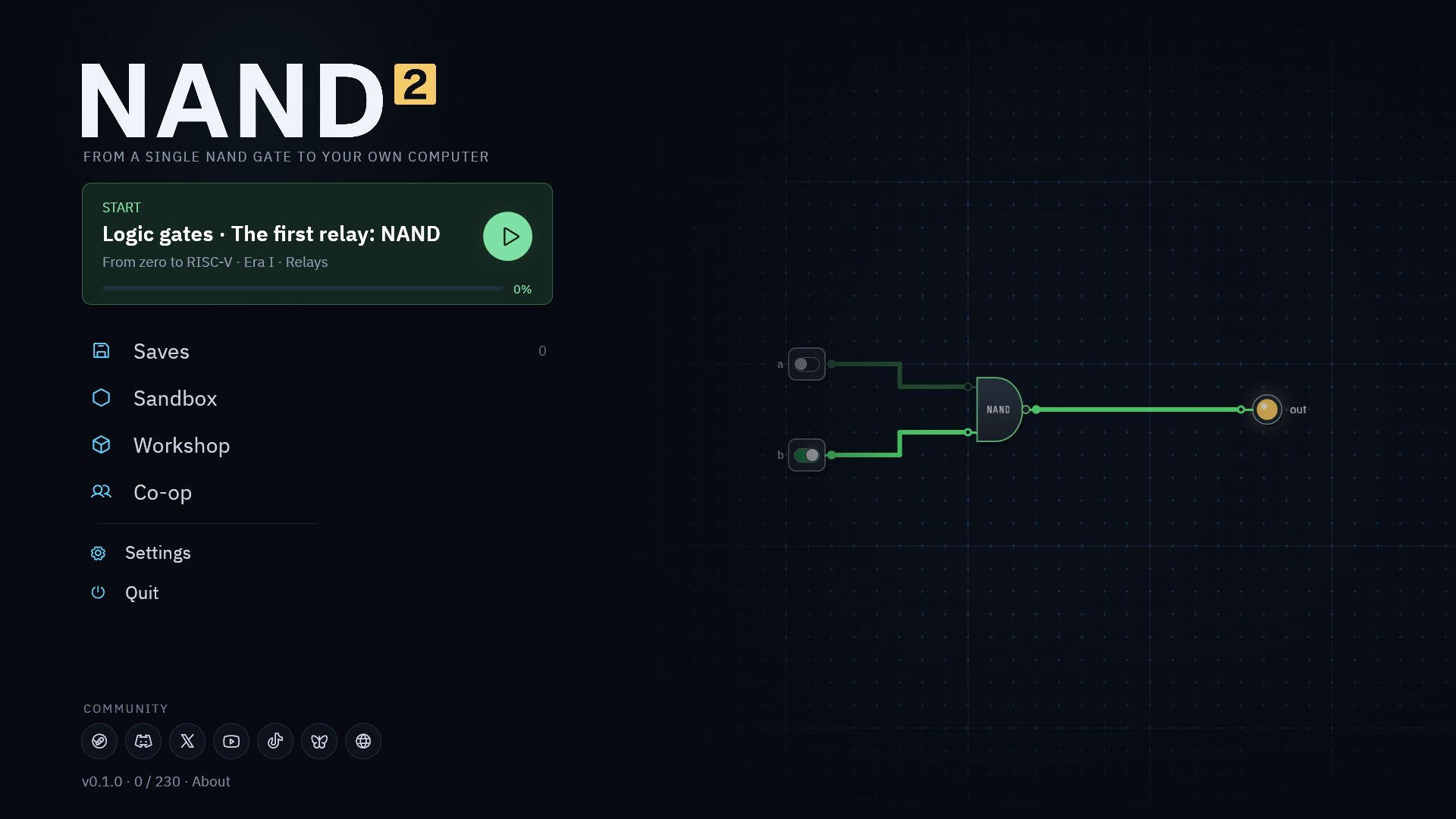Open the TikTok community icon
The image size is (1456, 819).
pos(275,741)
